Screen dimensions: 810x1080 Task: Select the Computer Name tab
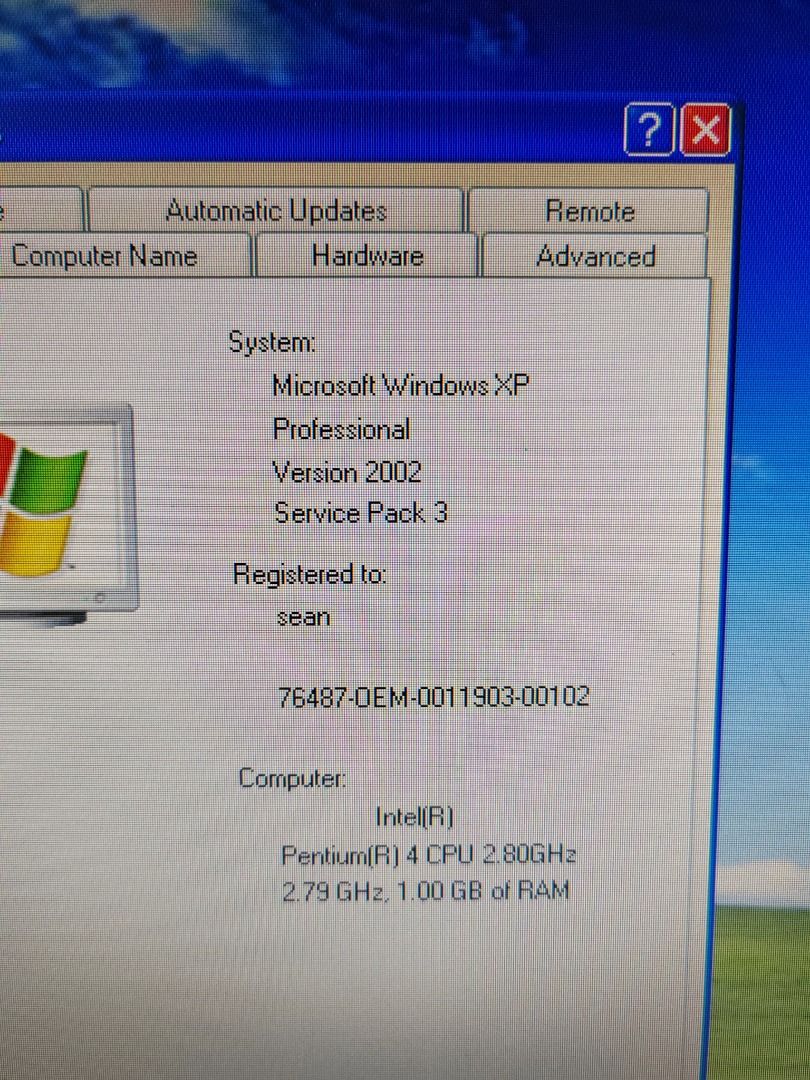point(104,256)
